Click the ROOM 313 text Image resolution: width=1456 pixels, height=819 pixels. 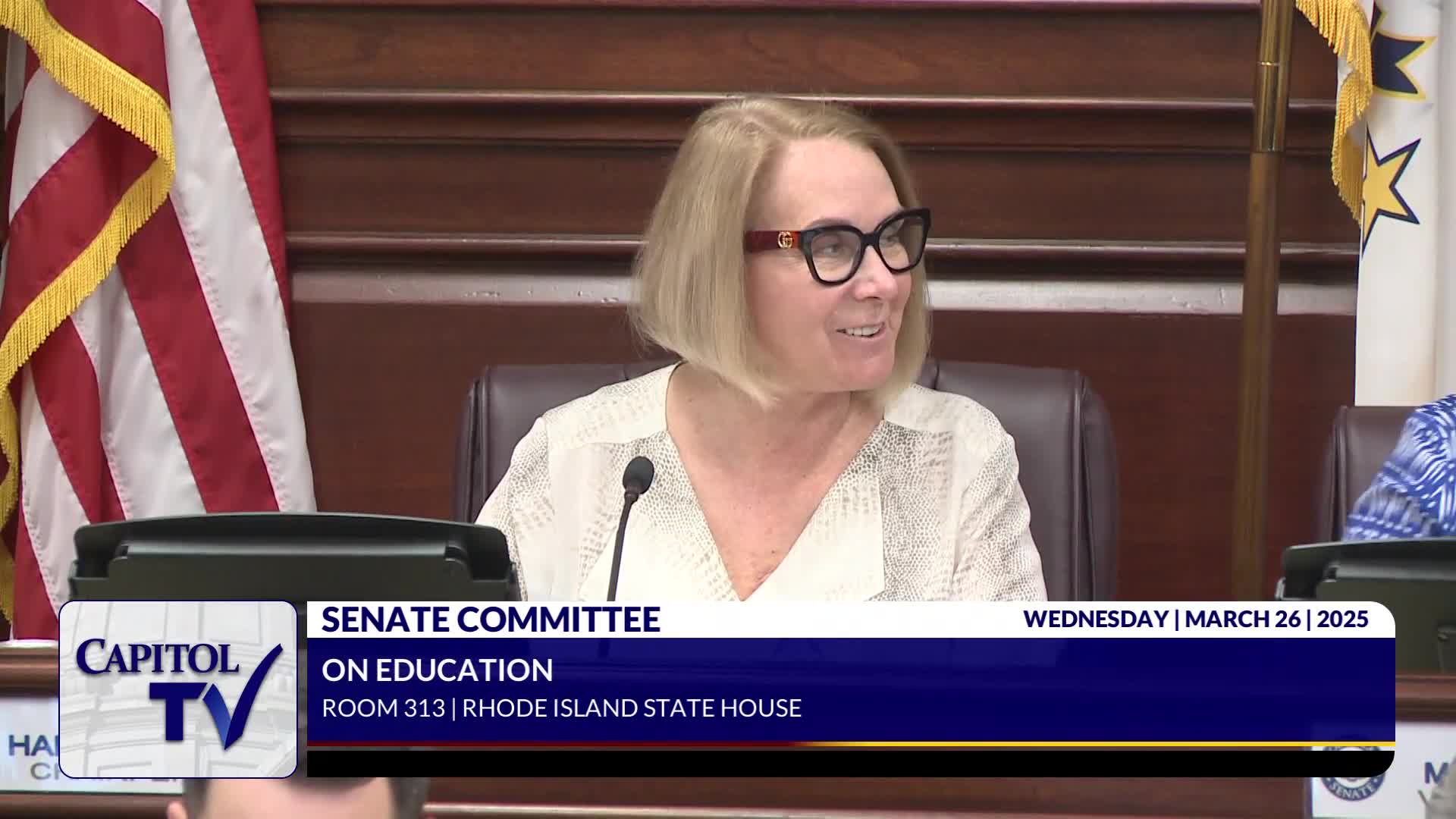(383, 708)
